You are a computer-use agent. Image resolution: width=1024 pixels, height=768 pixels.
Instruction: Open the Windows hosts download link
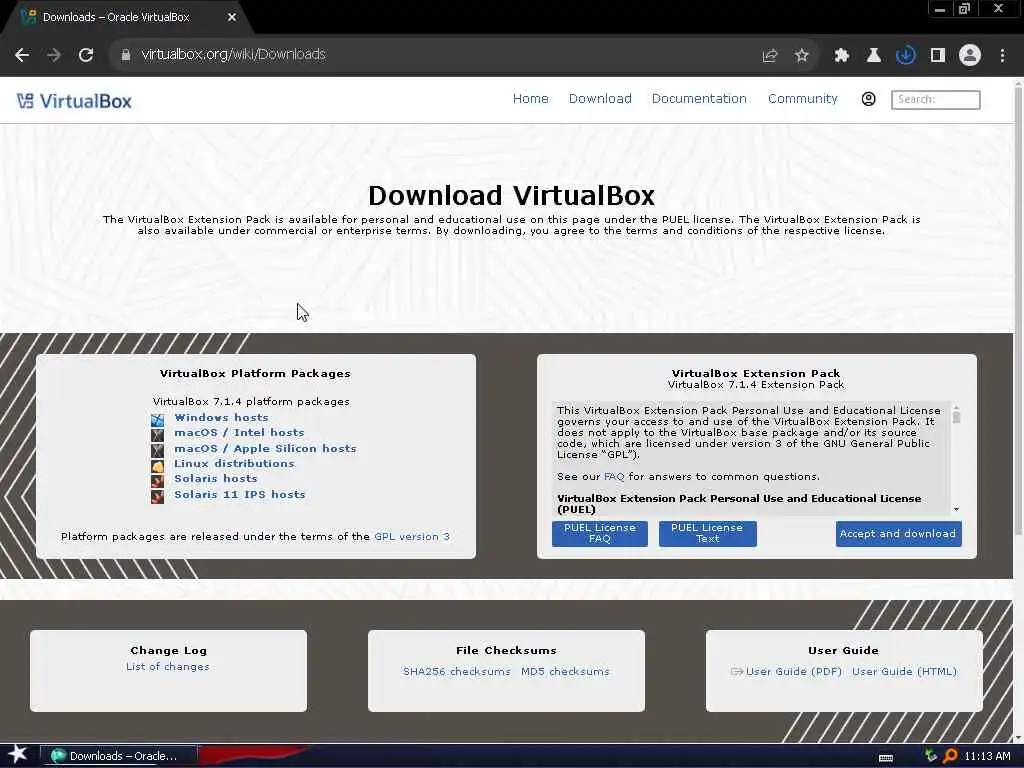pyautogui.click(x=221, y=417)
